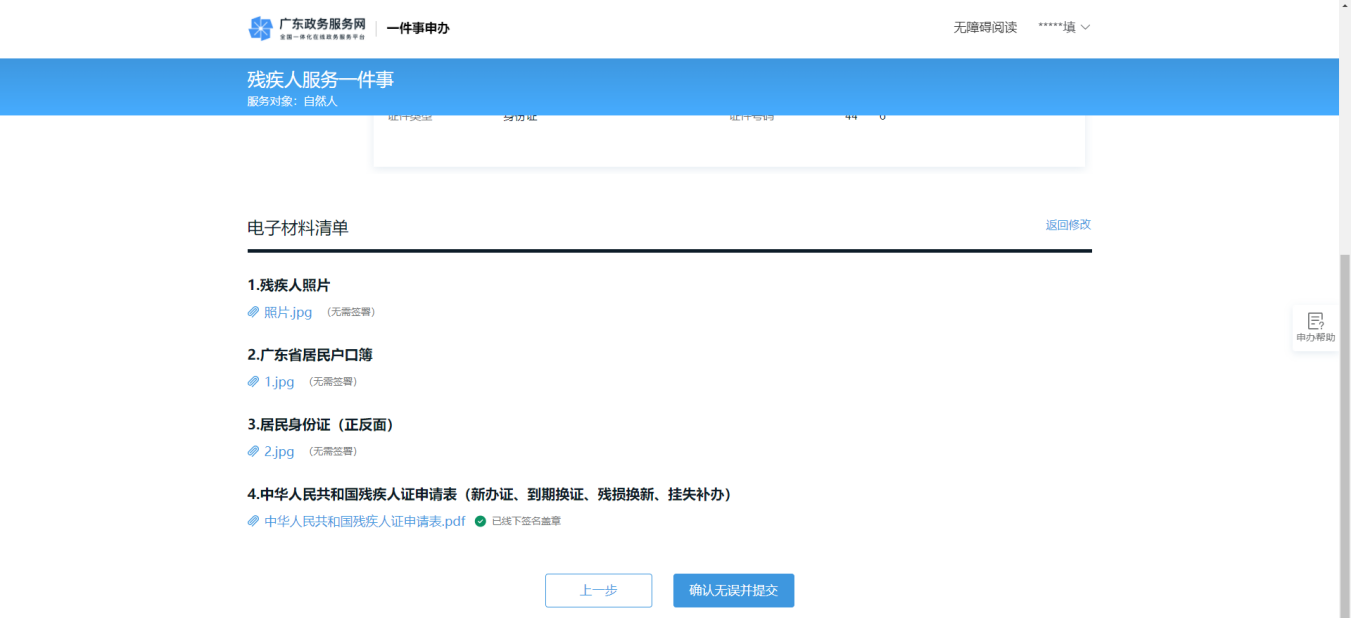The width and height of the screenshot is (1351, 618).
Task: Click the paperclip icon beside 1.jpg
Action: tap(254, 382)
